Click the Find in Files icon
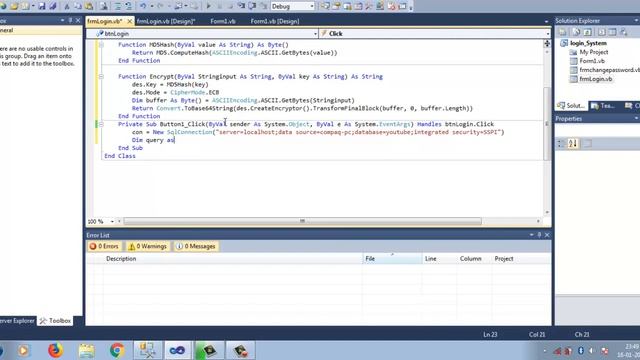Viewport: 640px width, 360px height. coord(104,6)
